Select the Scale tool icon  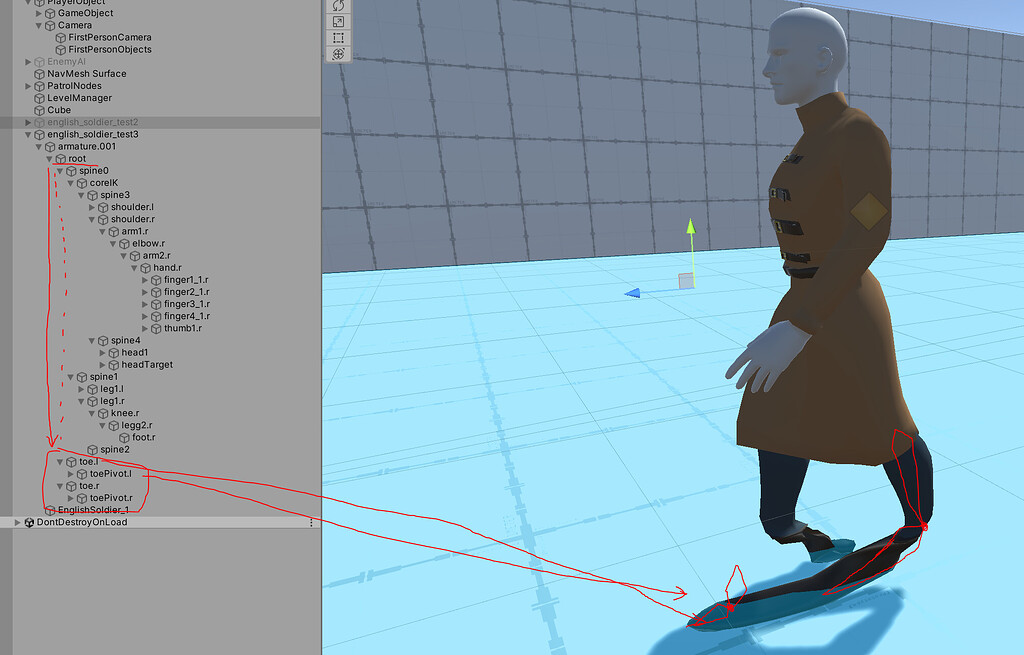tap(338, 22)
